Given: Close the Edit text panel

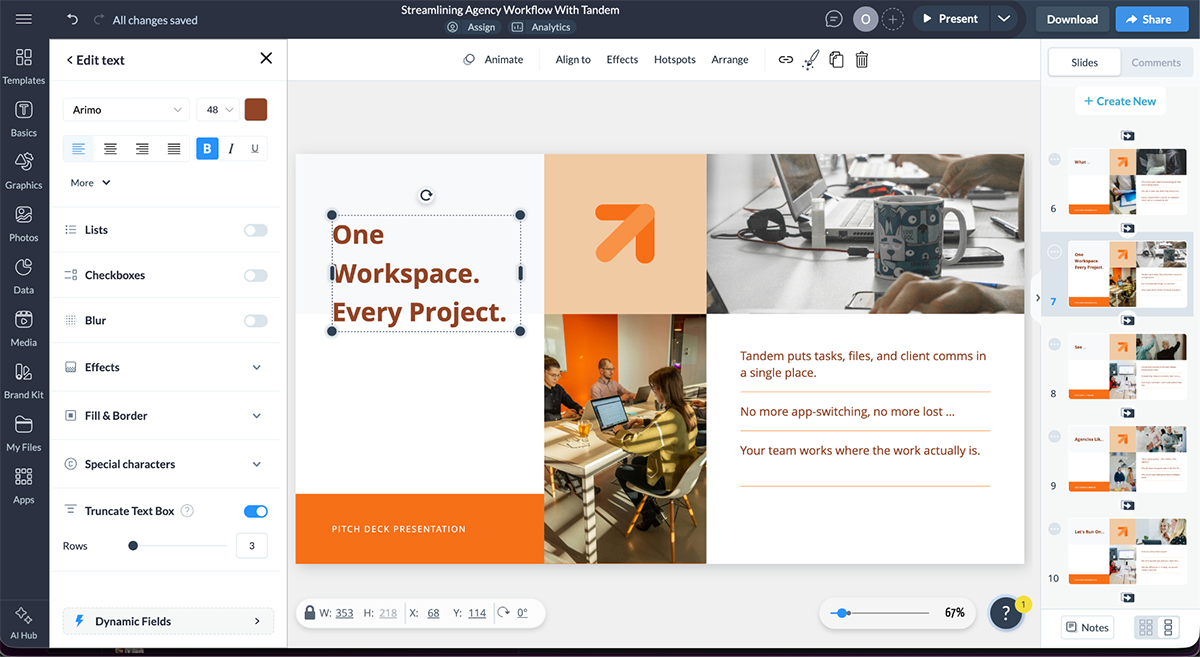Looking at the screenshot, I should pyautogui.click(x=266, y=58).
